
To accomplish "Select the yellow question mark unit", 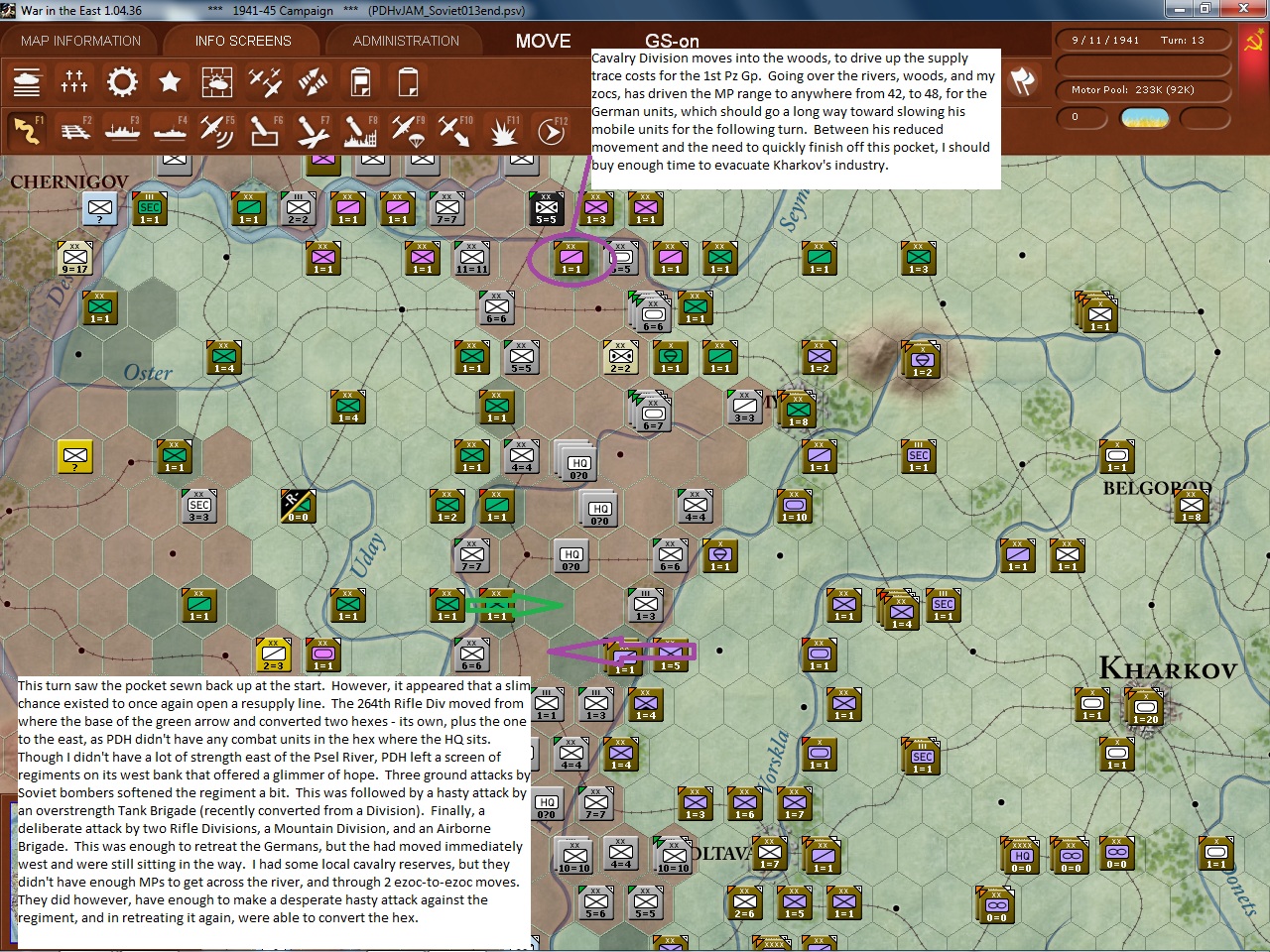I will tap(75, 456).
